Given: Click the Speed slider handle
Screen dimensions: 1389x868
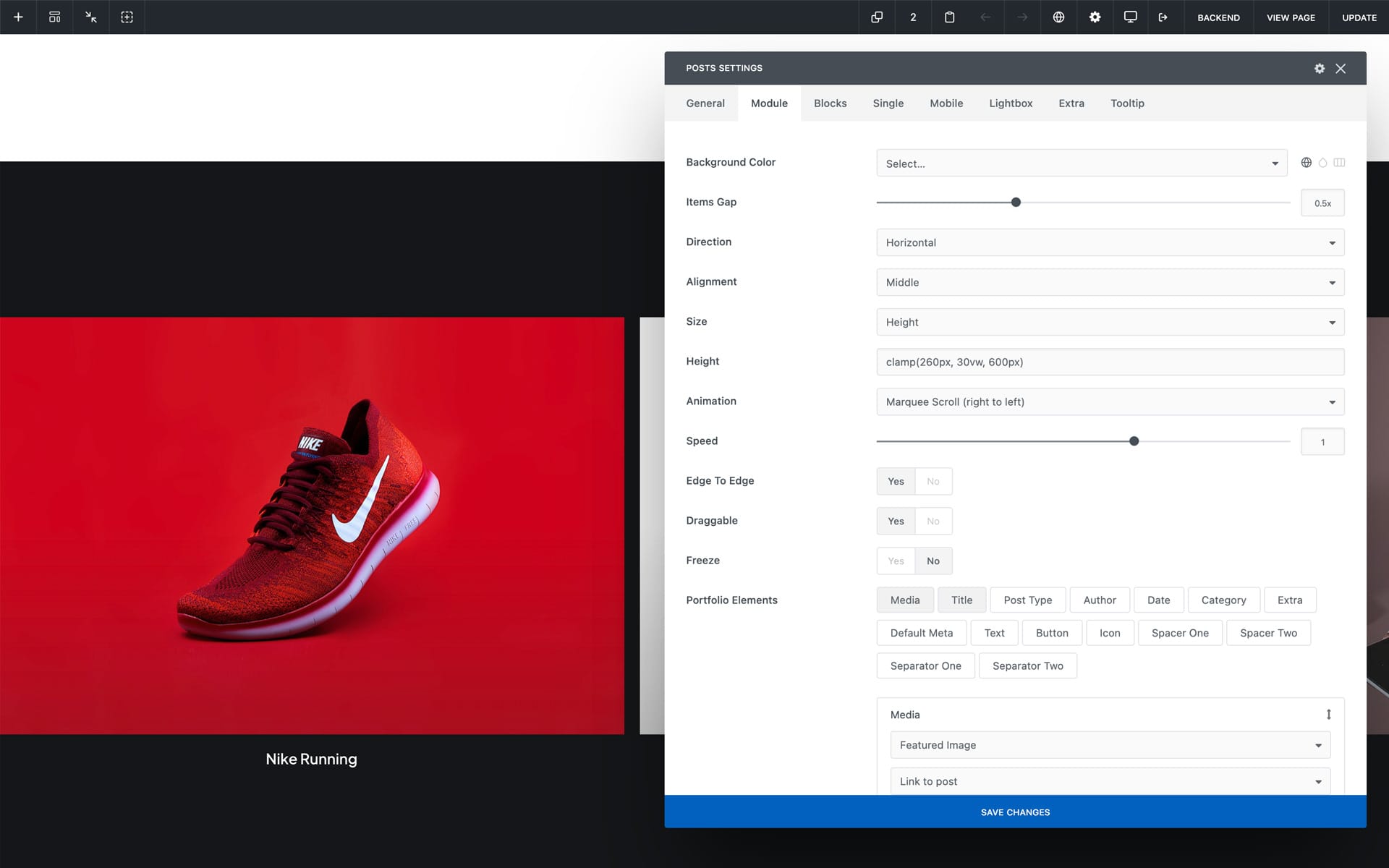Looking at the screenshot, I should pyautogui.click(x=1134, y=441).
